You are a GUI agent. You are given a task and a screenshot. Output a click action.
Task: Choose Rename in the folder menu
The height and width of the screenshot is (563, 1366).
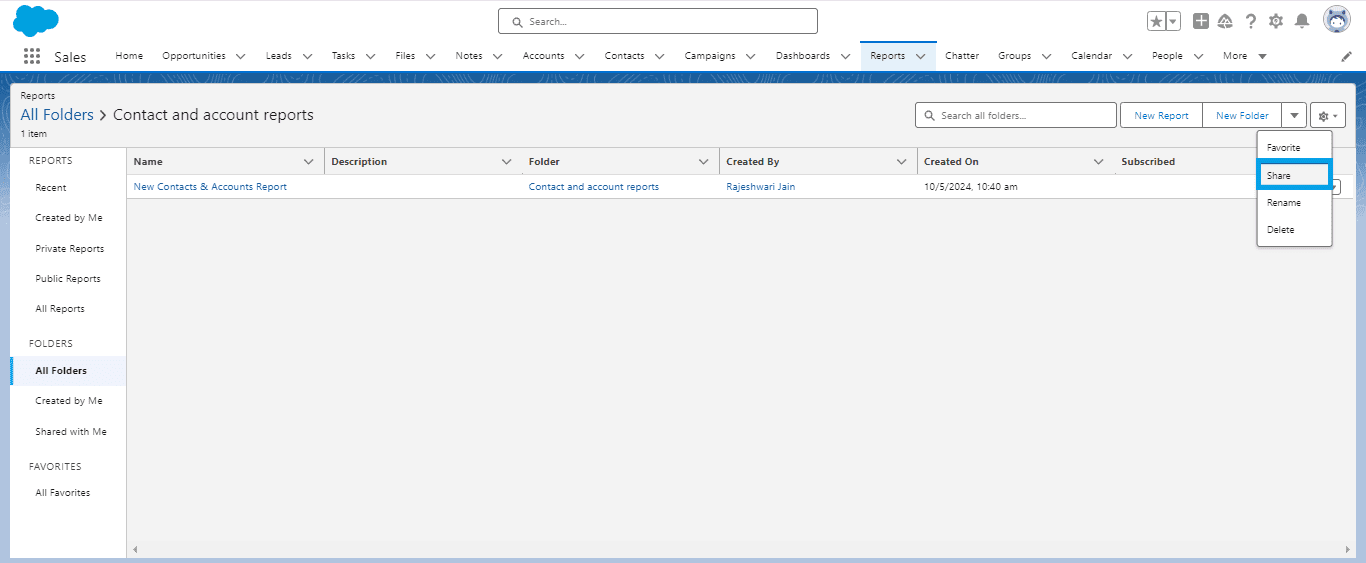[1284, 203]
